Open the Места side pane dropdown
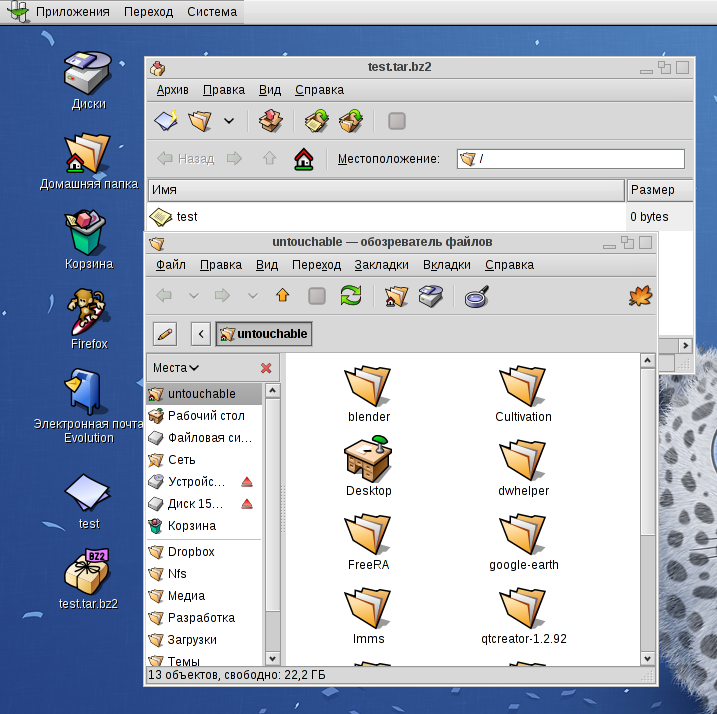This screenshot has width=717, height=714. point(176,368)
